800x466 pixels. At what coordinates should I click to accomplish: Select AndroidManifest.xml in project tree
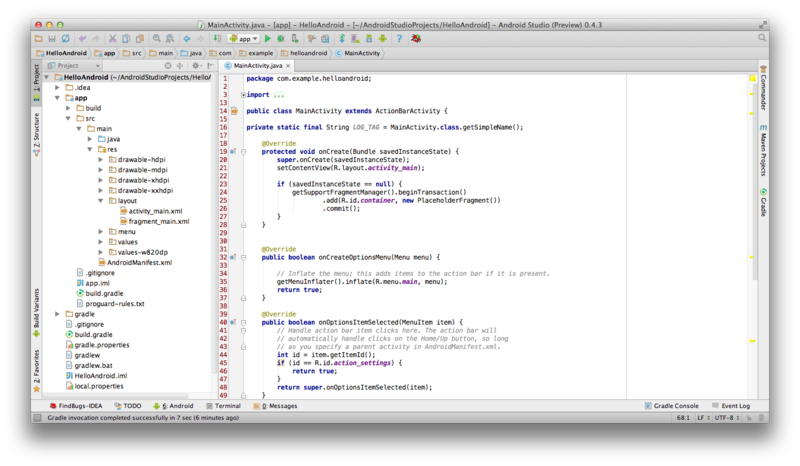pos(135,262)
